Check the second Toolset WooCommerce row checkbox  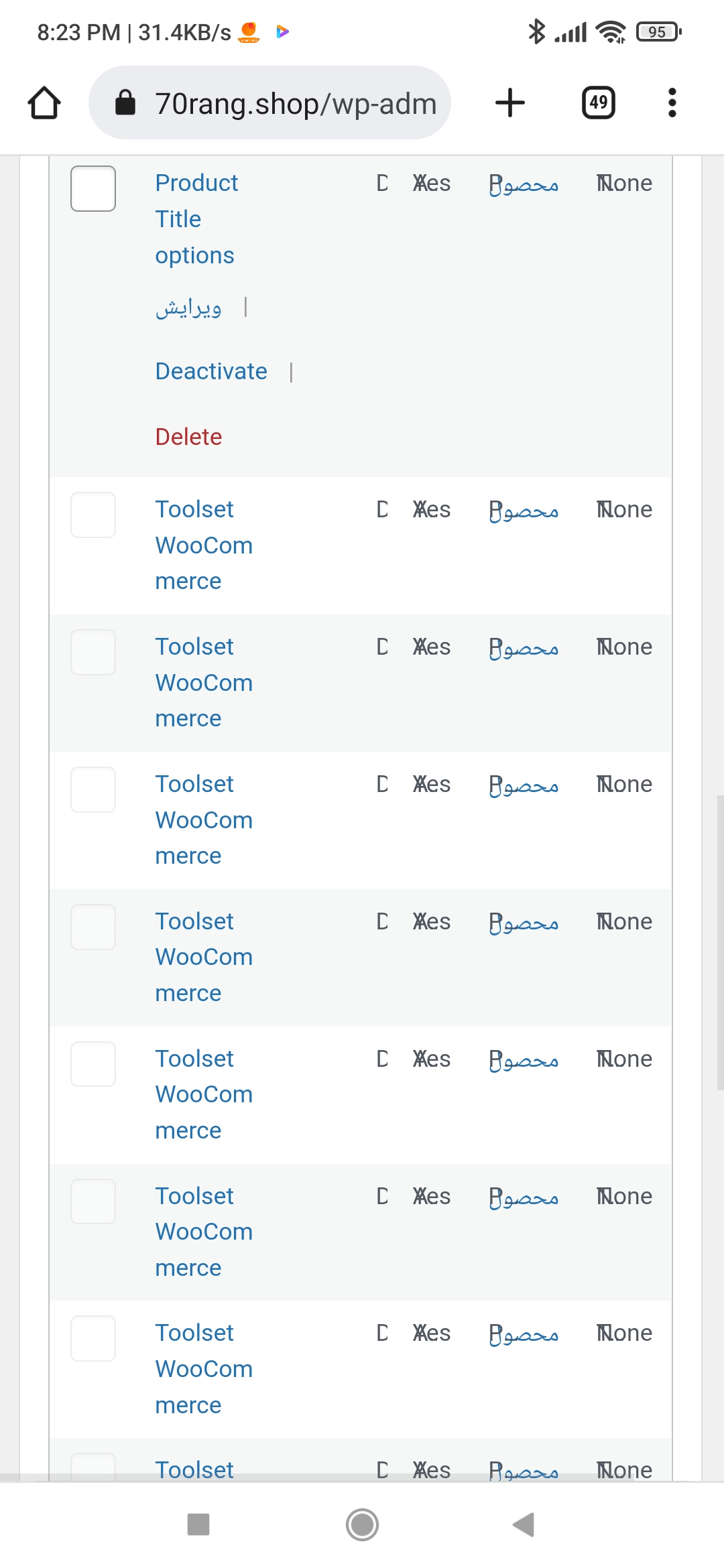pos(93,652)
